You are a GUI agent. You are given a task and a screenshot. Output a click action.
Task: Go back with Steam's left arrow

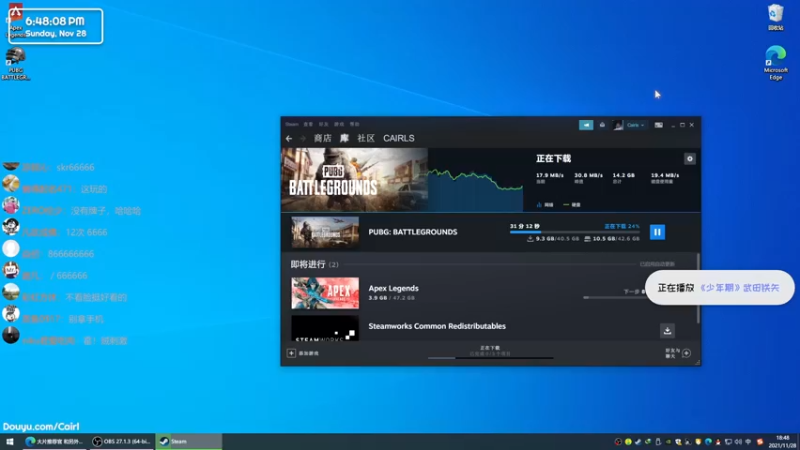coord(289,138)
